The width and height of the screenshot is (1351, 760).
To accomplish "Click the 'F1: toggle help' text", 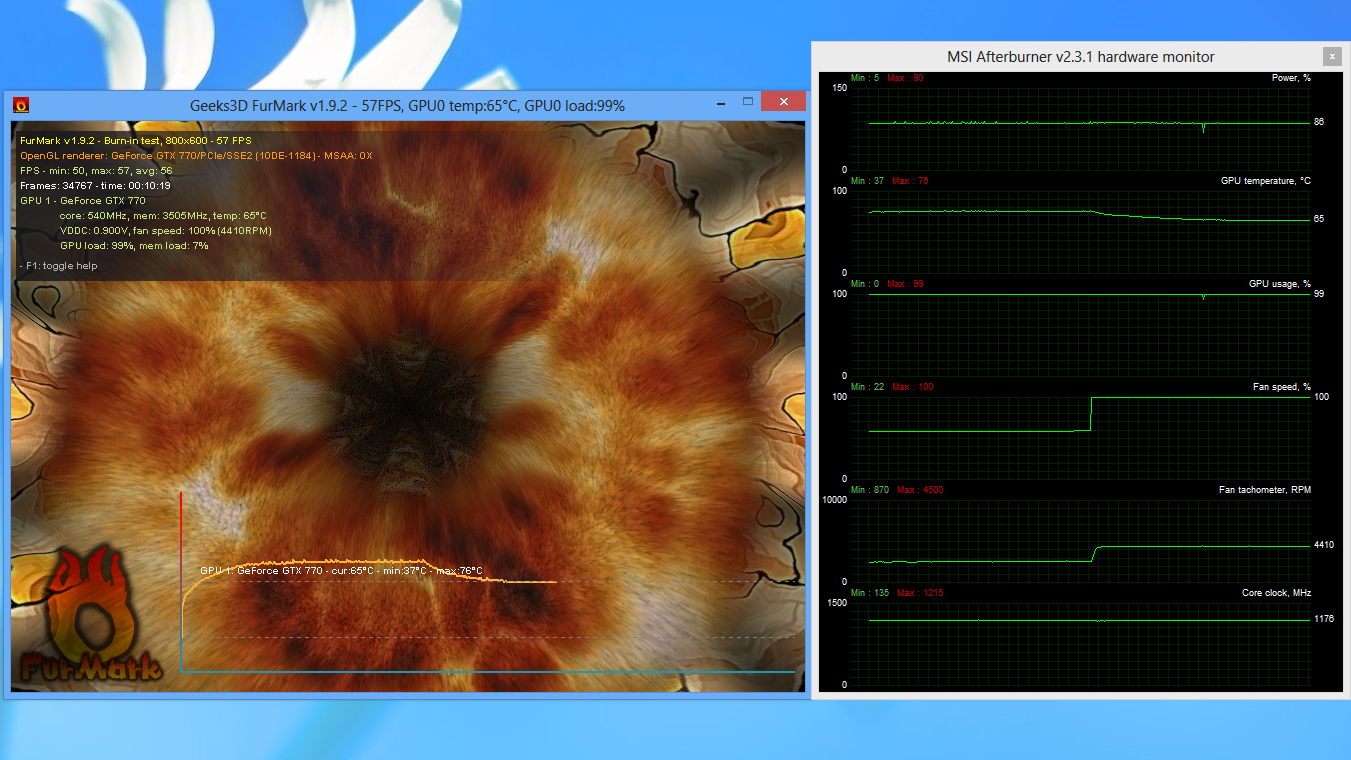I will click(58, 266).
